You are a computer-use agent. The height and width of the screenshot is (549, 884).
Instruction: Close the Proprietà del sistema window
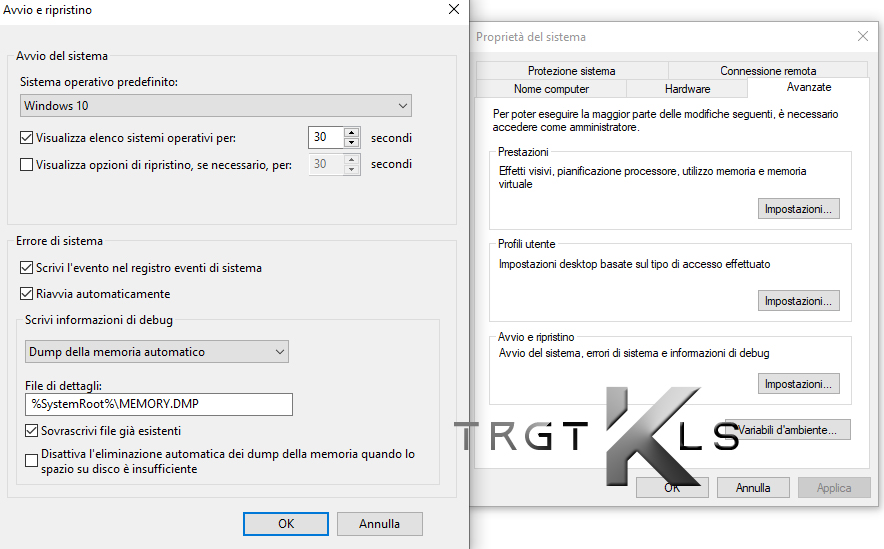pyautogui.click(x=863, y=37)
